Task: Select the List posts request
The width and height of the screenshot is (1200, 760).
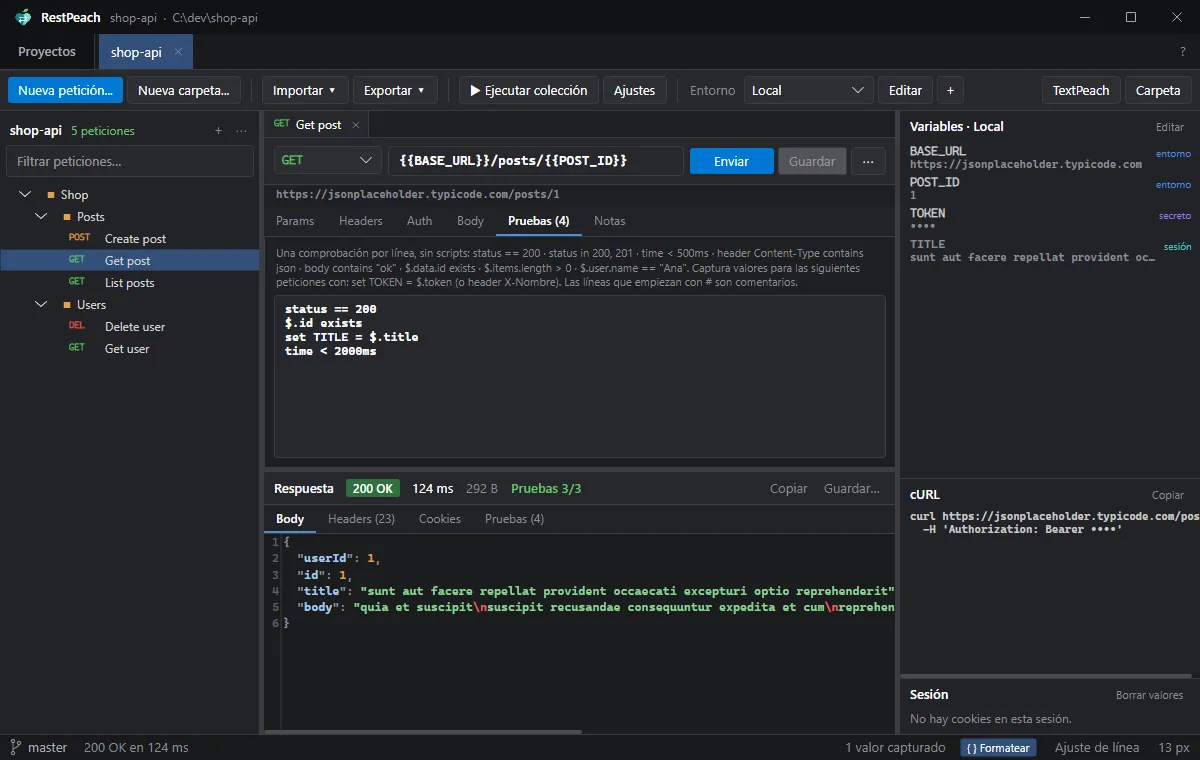Action: [130, 283]
